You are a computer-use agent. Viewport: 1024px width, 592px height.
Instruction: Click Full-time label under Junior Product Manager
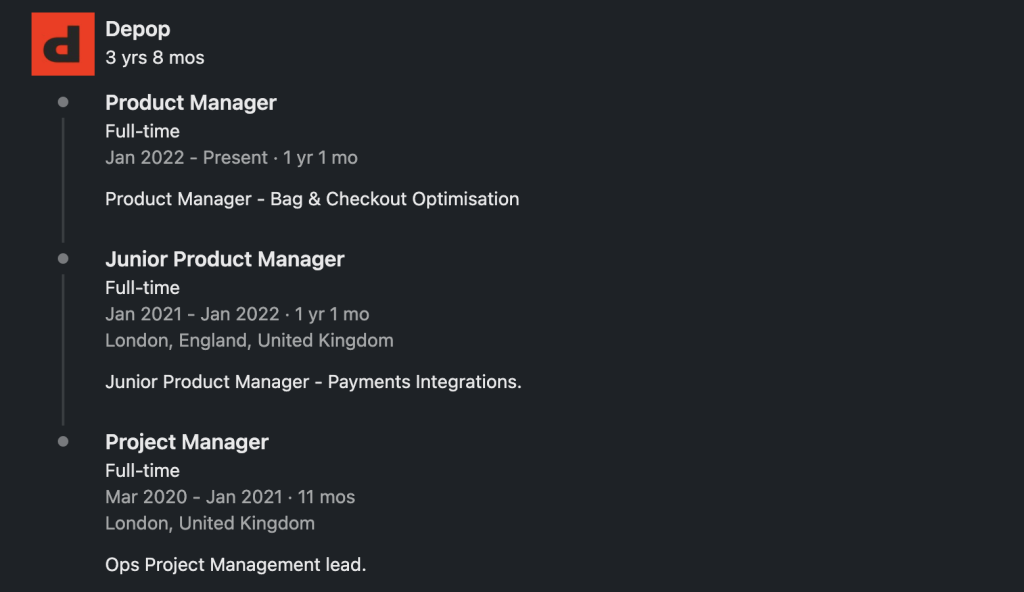pyautogui.click(x=142, y=288)
